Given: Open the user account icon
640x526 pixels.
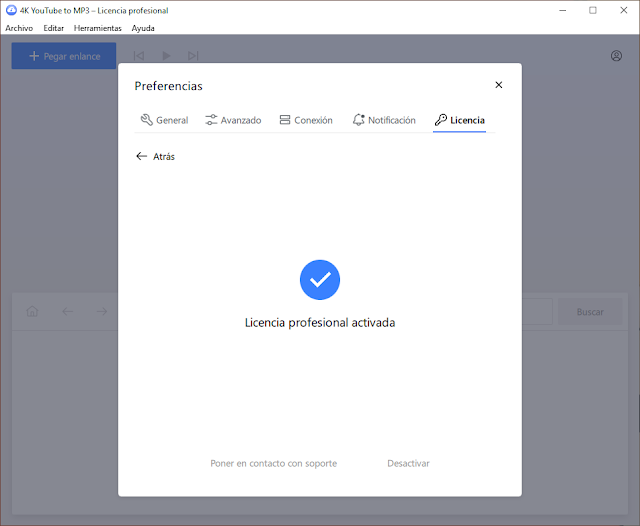Looking at the screenshot, I should 616,56.
